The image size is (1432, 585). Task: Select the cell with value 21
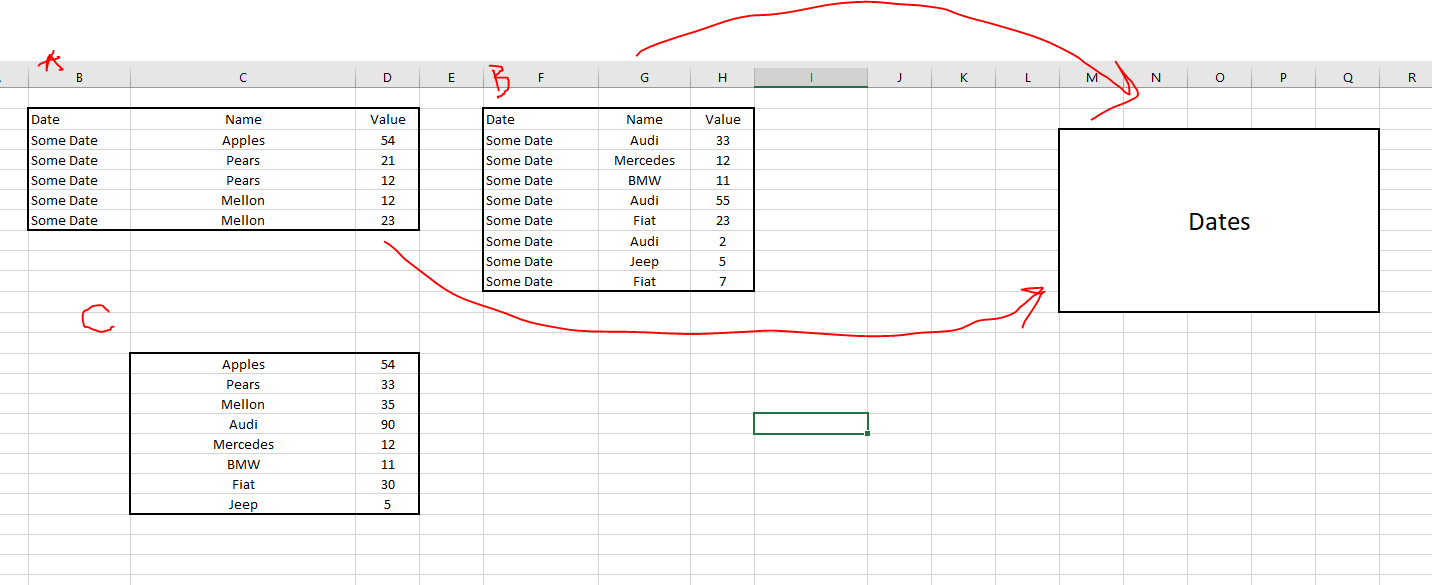tap(387, 160)
